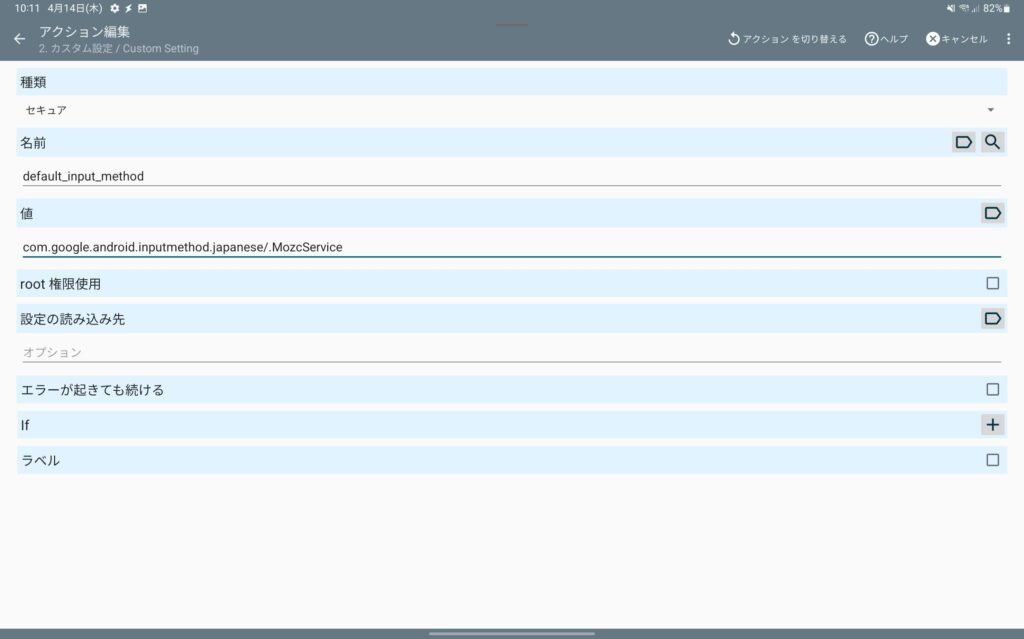
Task: Go back using the arrow icon
Action: pos(20,39)
